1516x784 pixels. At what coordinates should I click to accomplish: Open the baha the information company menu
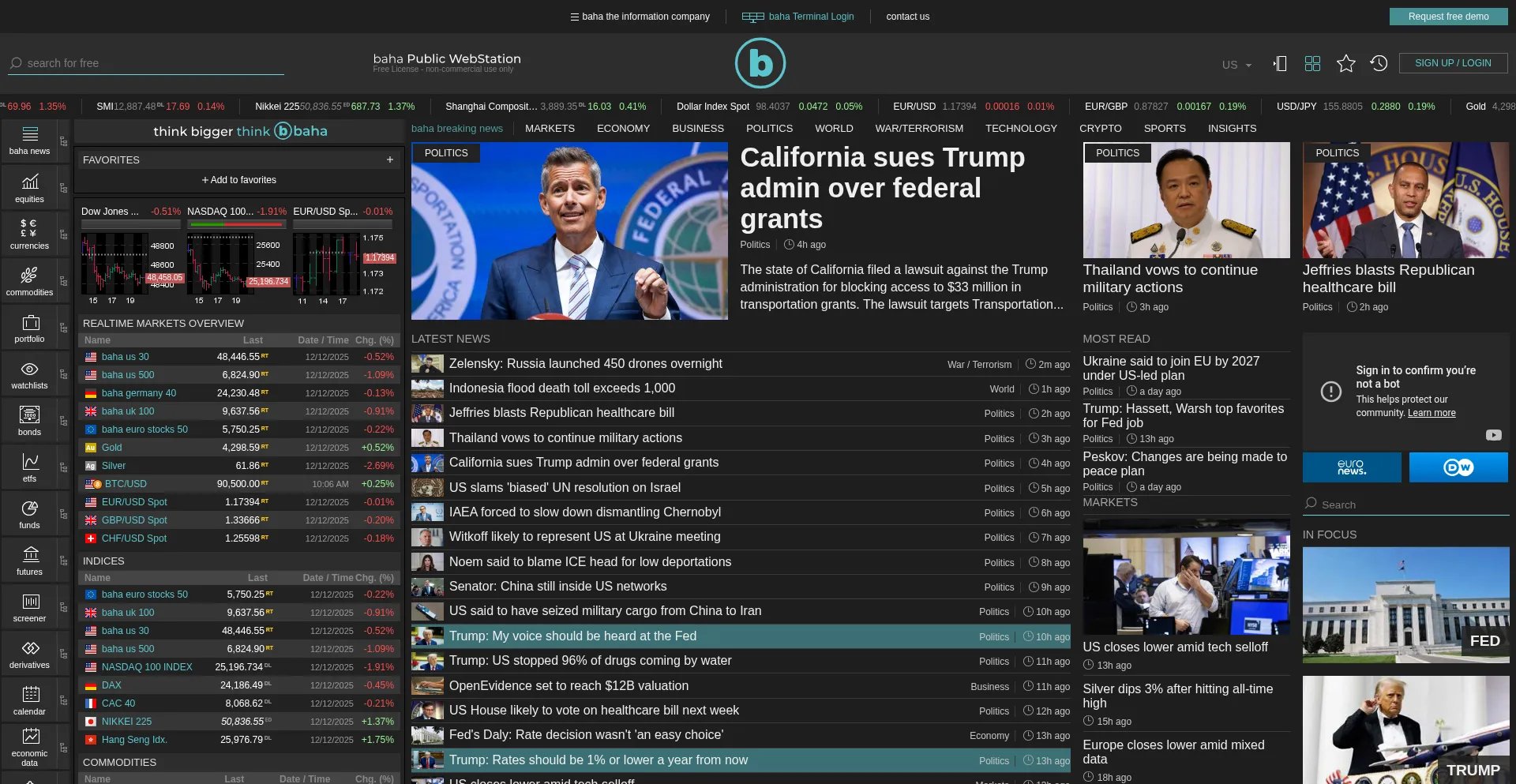point(640,17)
